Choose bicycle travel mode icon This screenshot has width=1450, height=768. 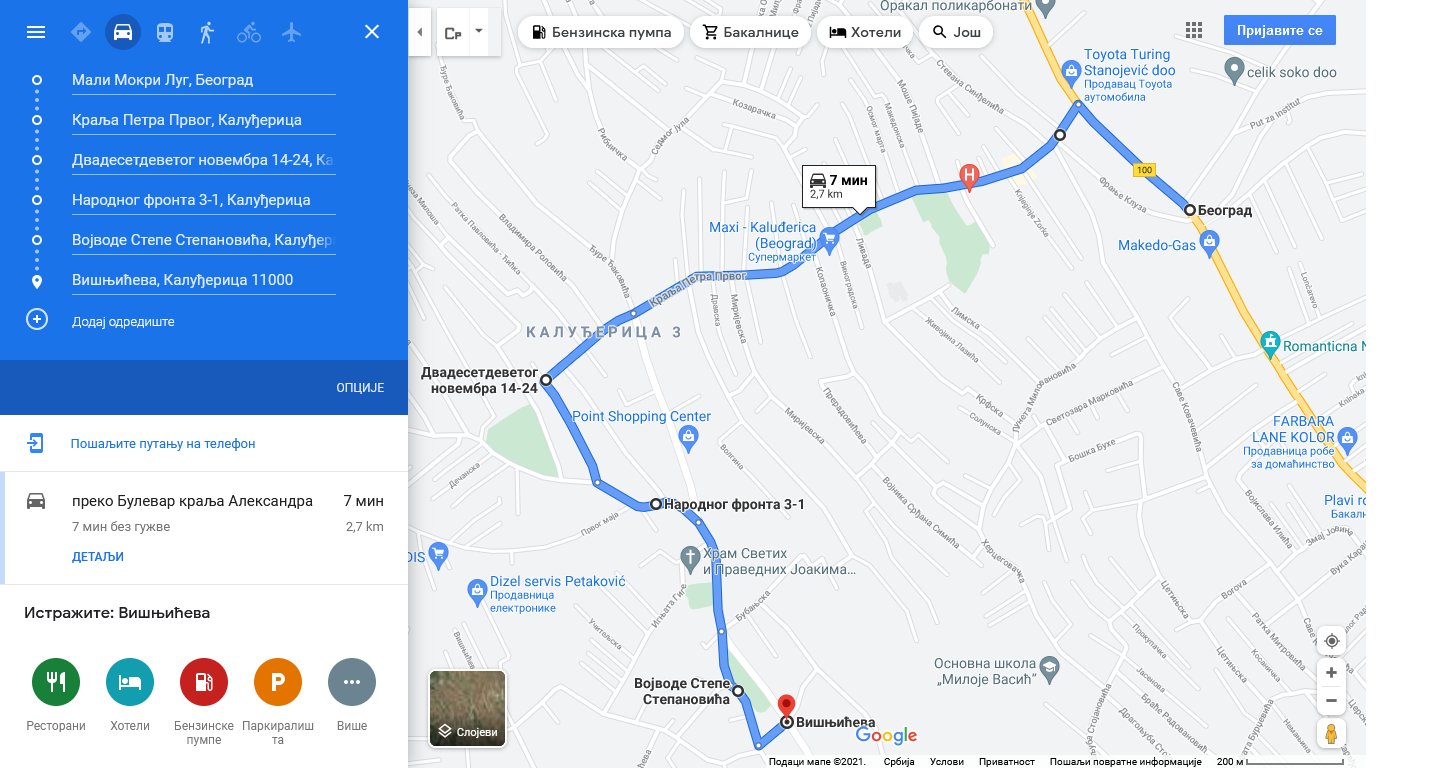(x=249, y=32)
